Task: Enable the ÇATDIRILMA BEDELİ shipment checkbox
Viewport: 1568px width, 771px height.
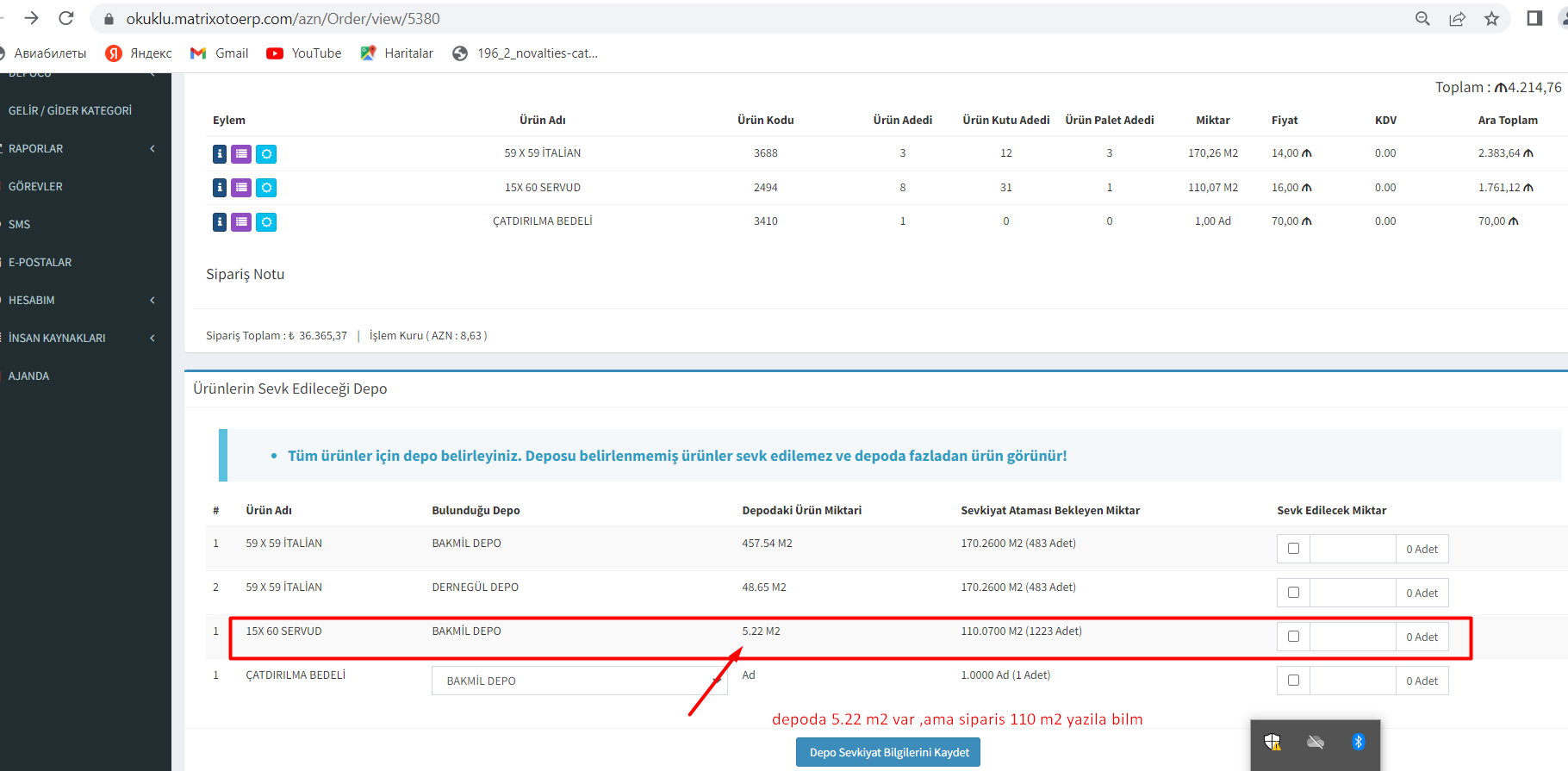Action: pos(1293,681)
